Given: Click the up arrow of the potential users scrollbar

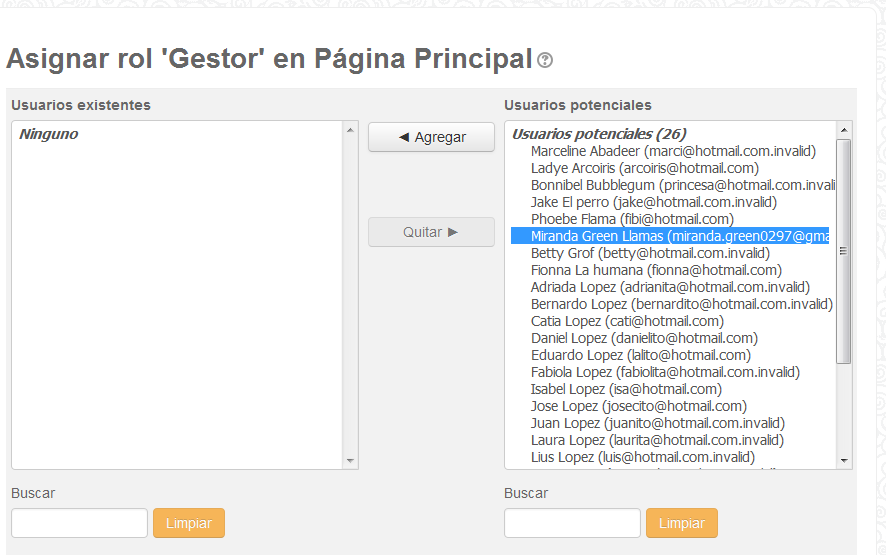Looking at the screenshot, I should [x=844, y=131].
